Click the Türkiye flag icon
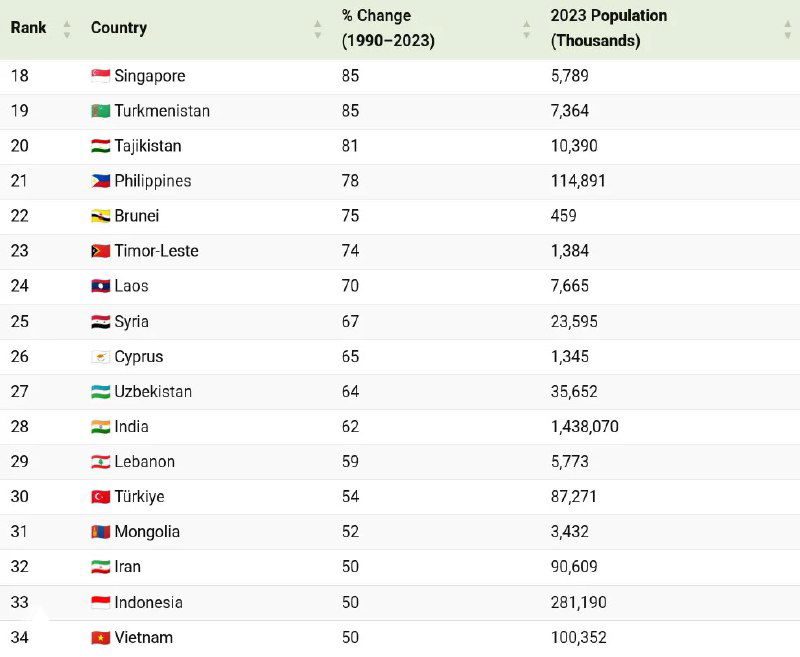The height and width of the screenshot is (657, 800). [100, 497]
